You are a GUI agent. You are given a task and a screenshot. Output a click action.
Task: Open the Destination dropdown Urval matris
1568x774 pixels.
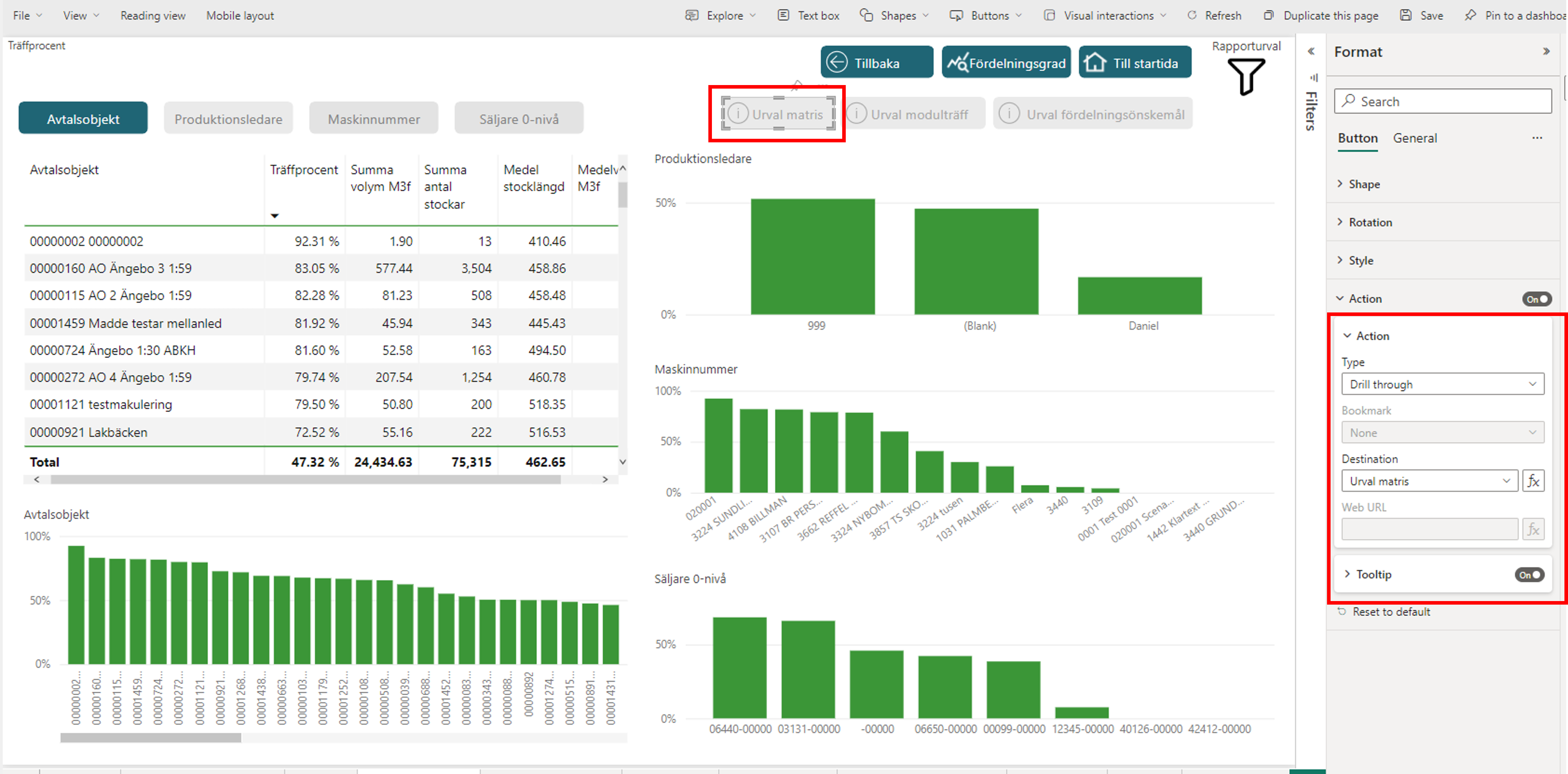pyautogui.click(x=1429, y=481)
